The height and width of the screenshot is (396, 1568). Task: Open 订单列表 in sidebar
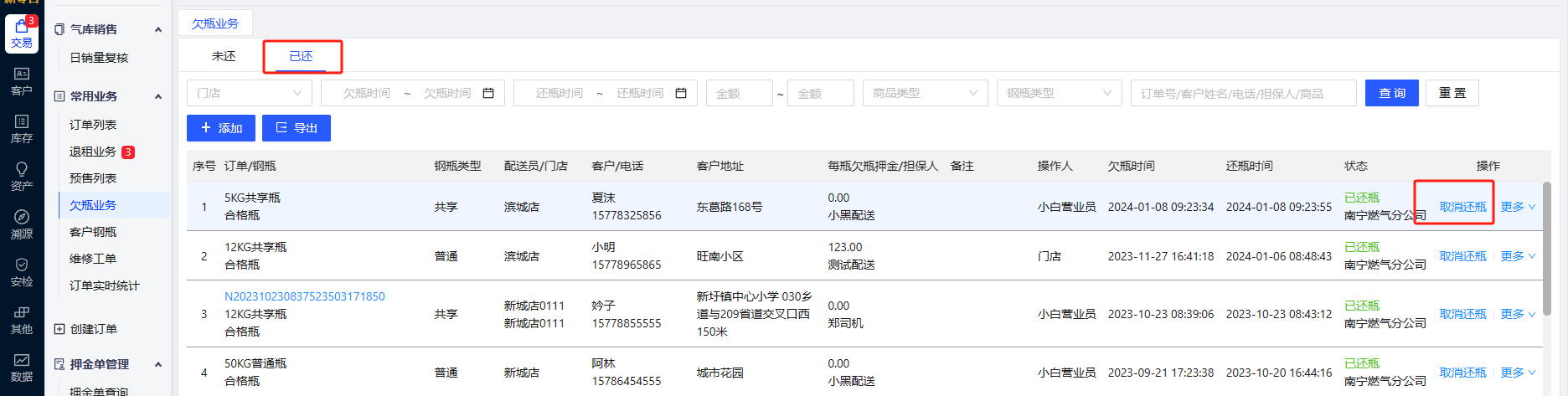pyautogui.click(x=93, y=125)
